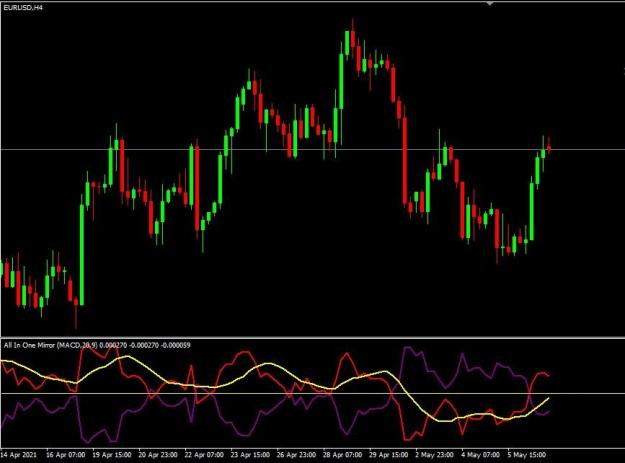Click the 19 Apr 15:00 time label
Image resolution: width=625 pixels, height=463 pixels.
[x=112, y=455]
